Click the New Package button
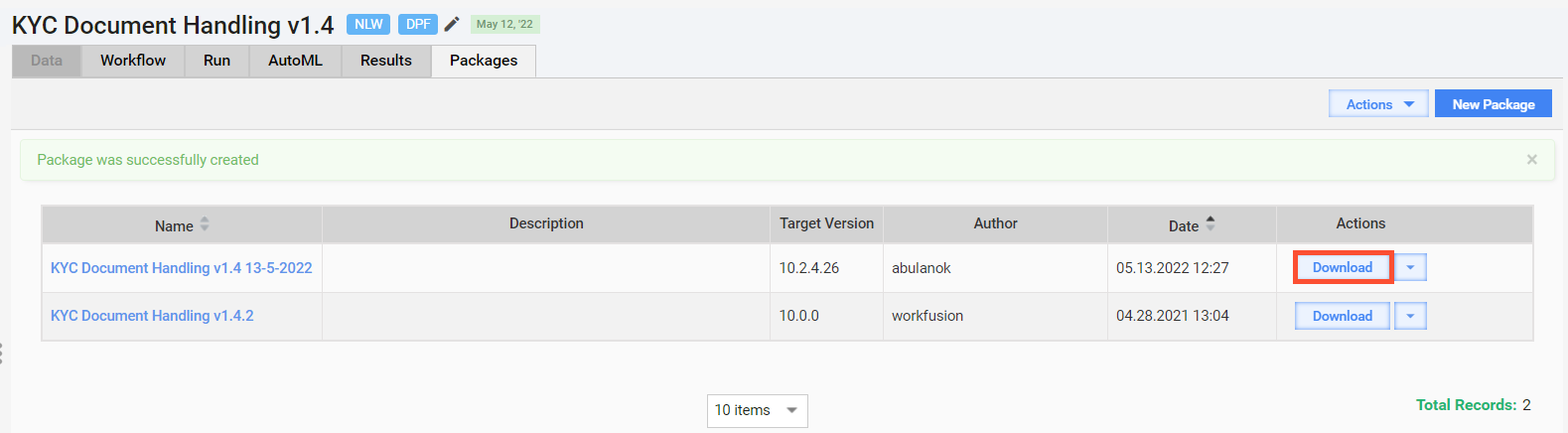This screenshot has height=433, width=1568. point(1494,104)
